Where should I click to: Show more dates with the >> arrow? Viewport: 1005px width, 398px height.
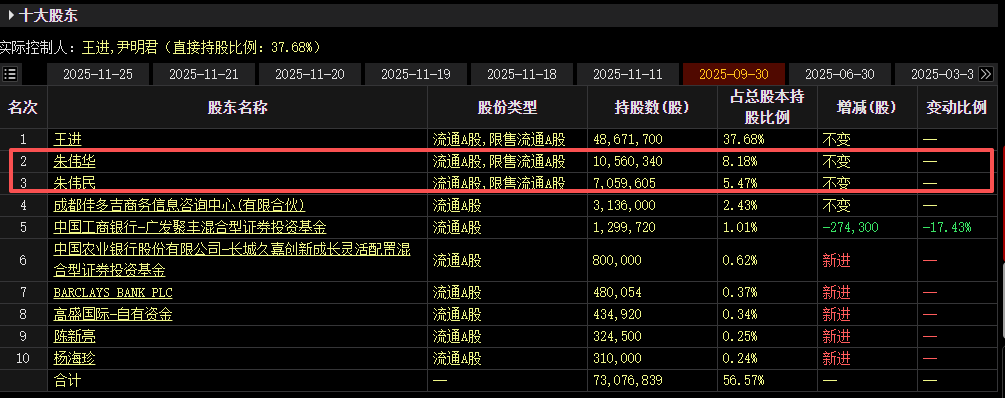click(x=986, y=74)
